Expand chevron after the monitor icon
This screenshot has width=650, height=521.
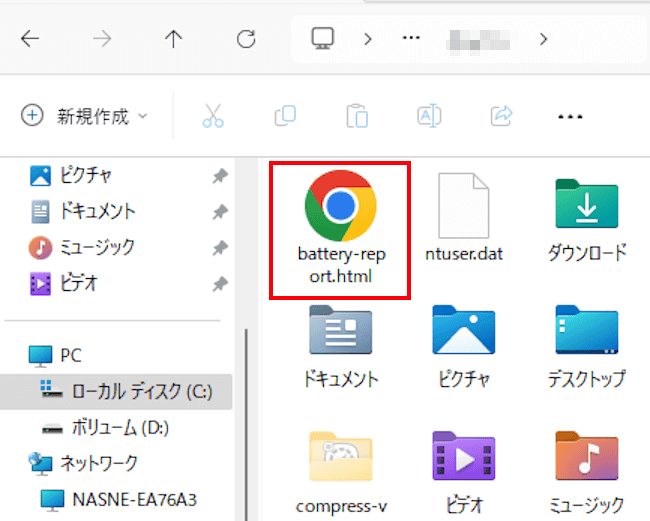(368, 39)
